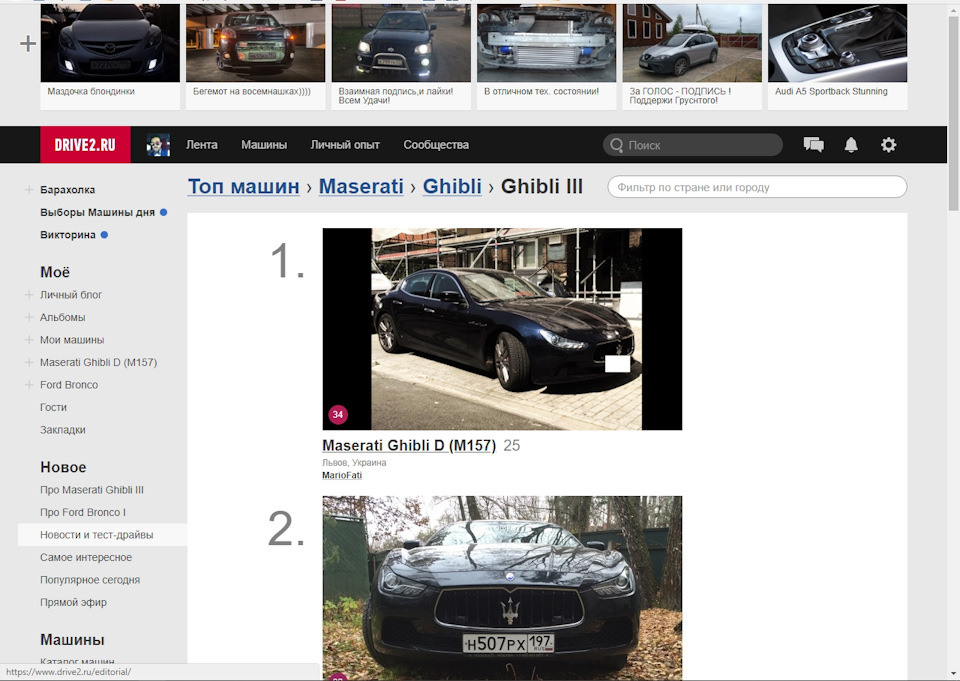The image size is (960, 681).
Task: Open Прямой эфир link
Action: 73,603
